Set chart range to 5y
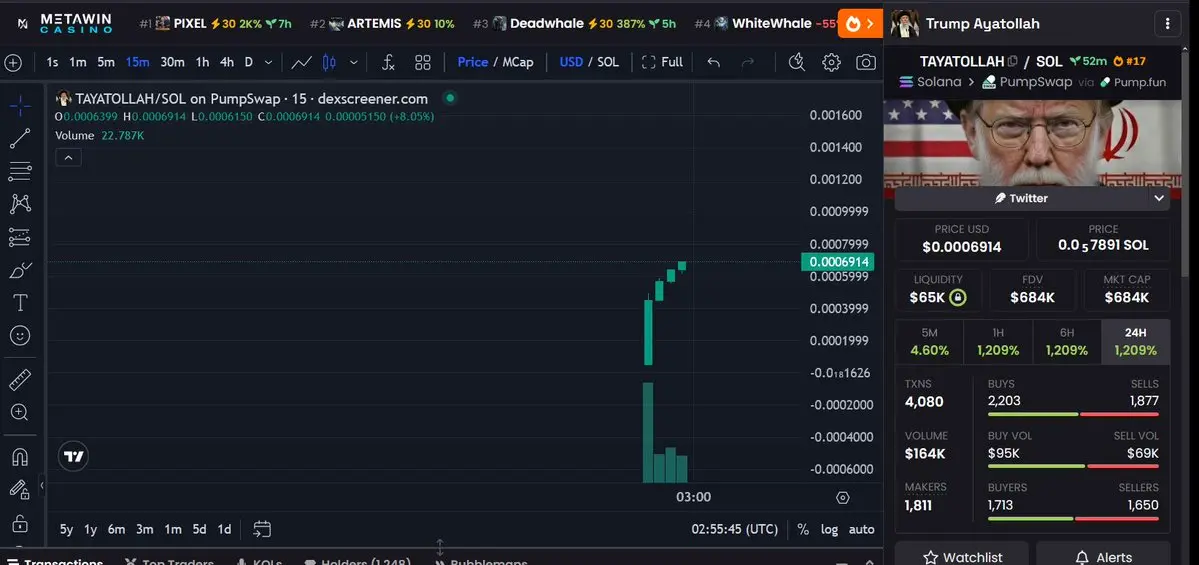 point(67,529)
